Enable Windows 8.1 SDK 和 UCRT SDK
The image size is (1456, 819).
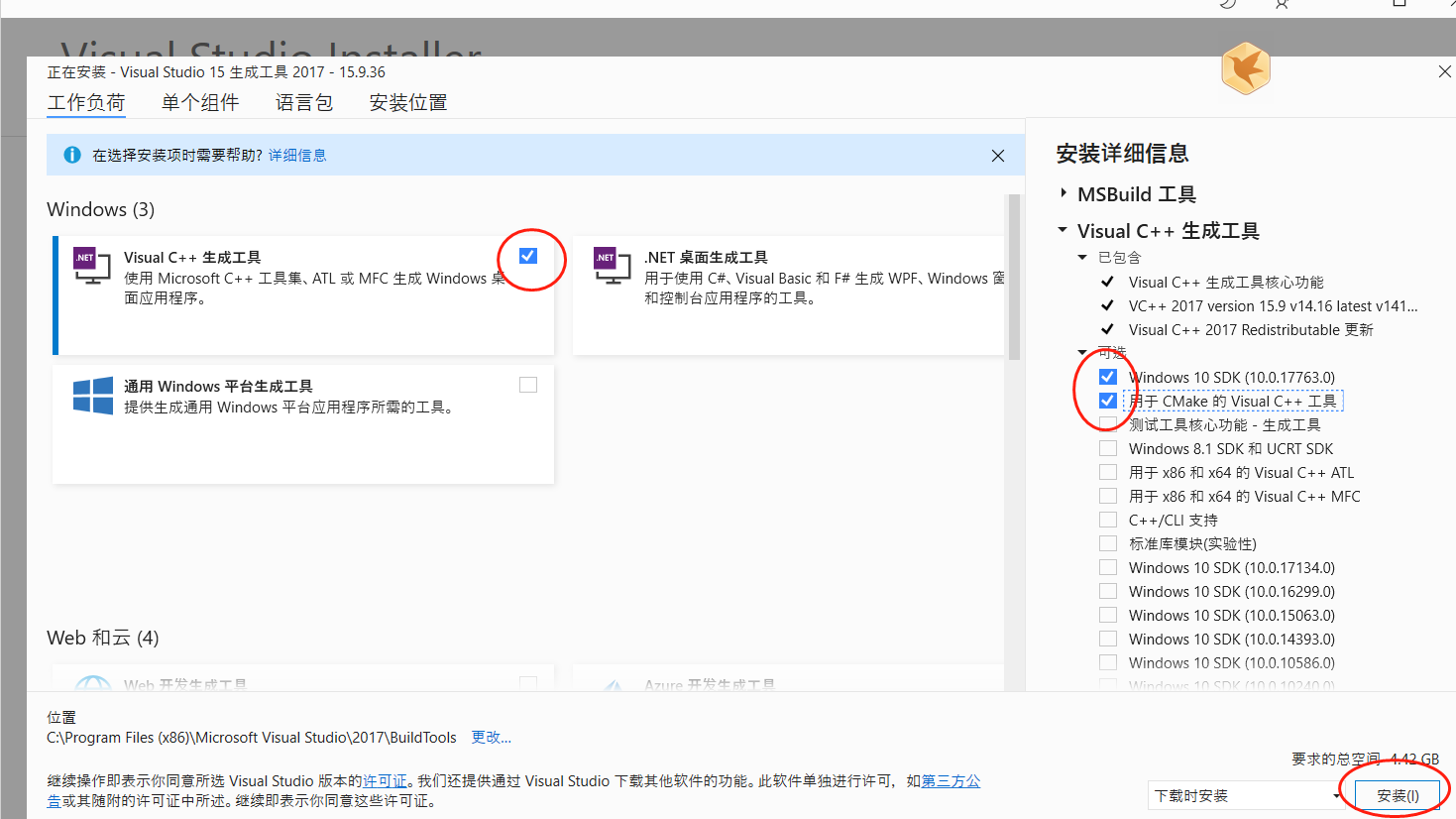point(1107,447)
